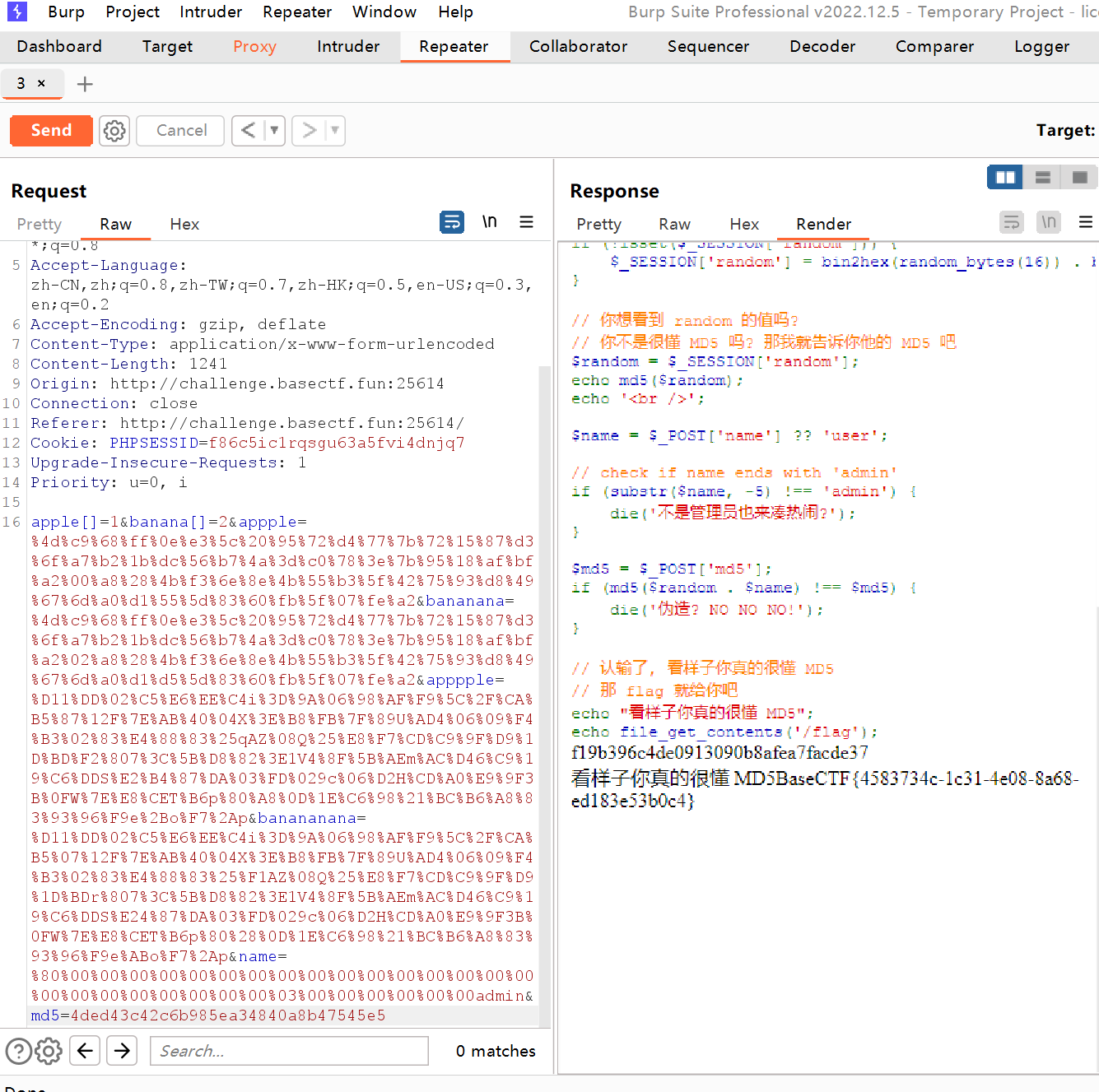Select Repeater tool tab
This screenshot has height=1092, width=1099.
[x=454, y=47]
